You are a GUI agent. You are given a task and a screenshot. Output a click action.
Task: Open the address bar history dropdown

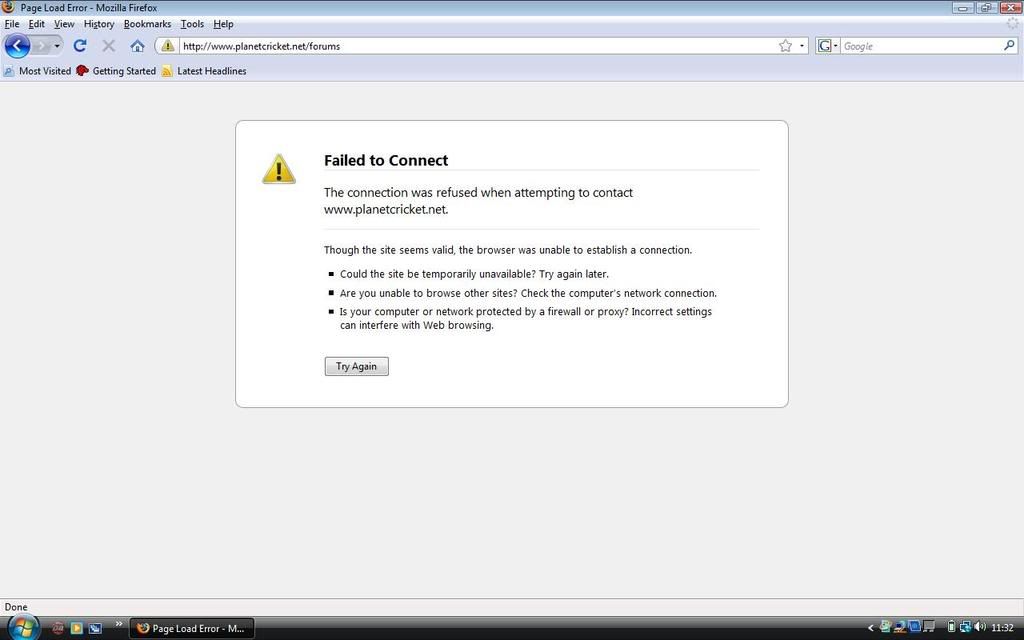click(x=802, y=46)
